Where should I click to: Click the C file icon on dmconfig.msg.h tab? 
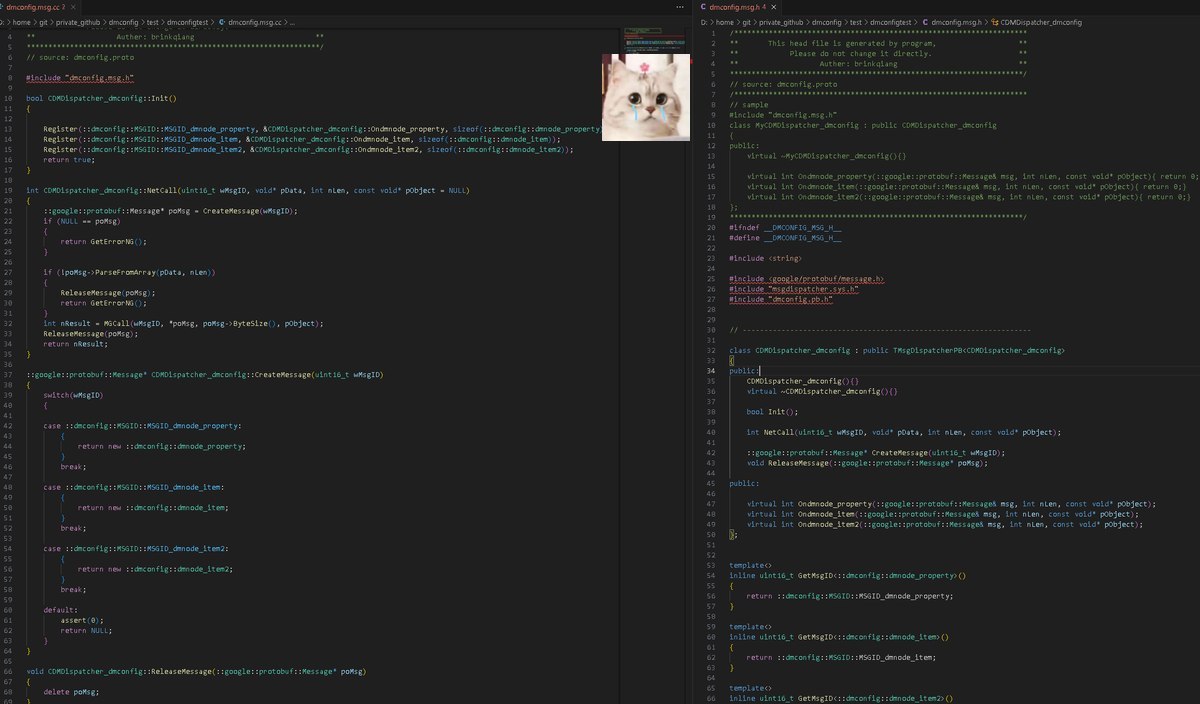click(x=703, y=7)
